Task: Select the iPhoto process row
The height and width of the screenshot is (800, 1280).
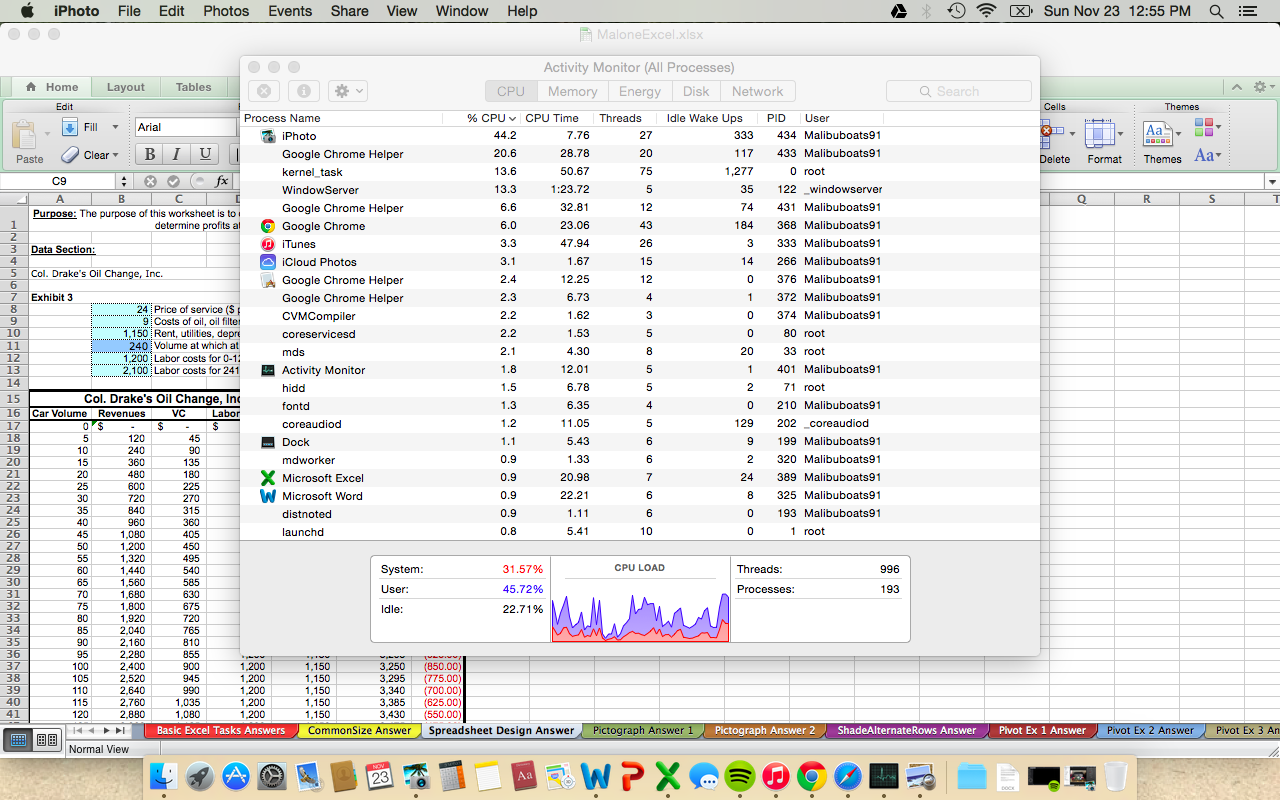Action: pos(640,136)
